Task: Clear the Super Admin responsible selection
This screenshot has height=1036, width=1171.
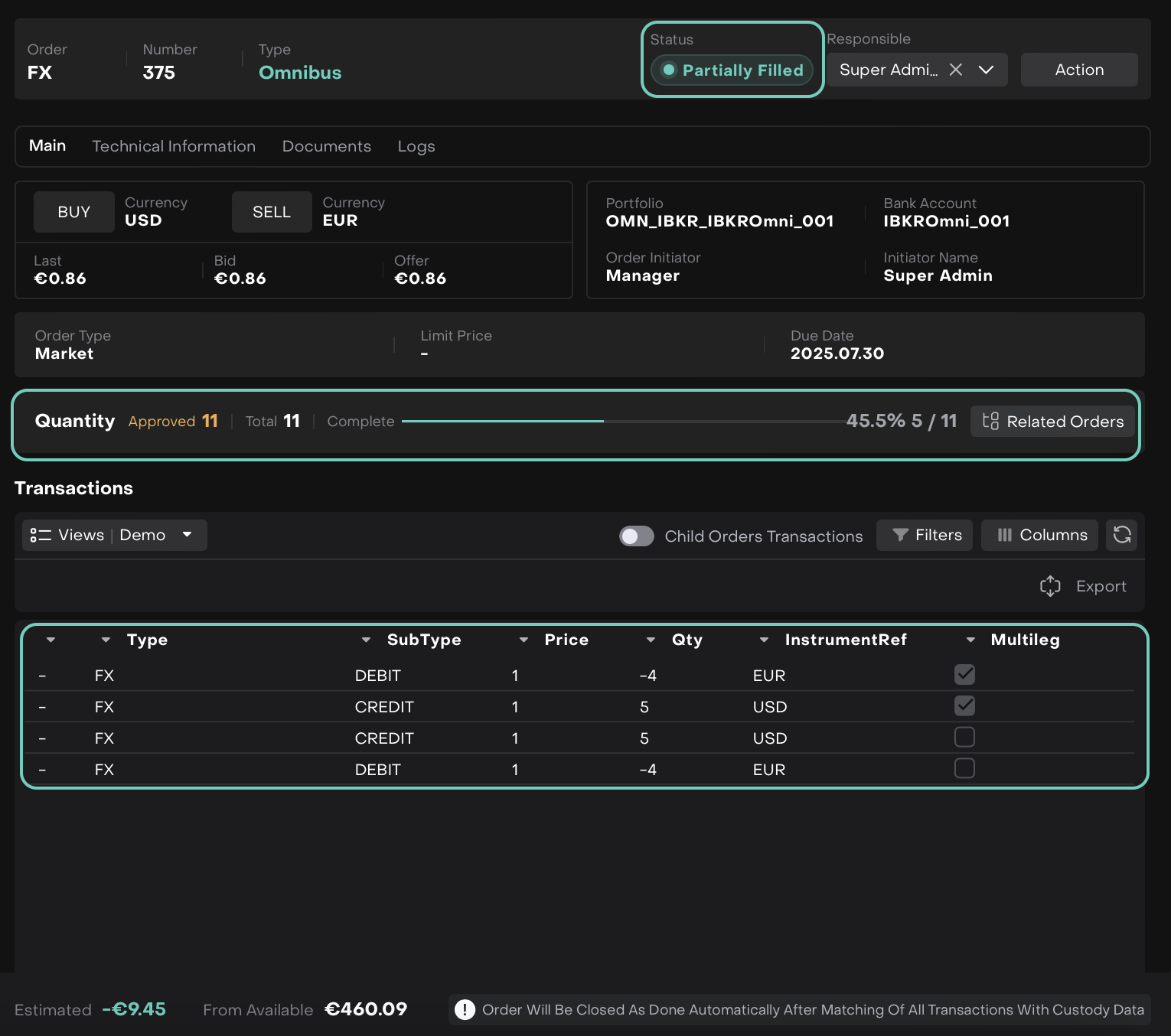Action: point(956,70)
